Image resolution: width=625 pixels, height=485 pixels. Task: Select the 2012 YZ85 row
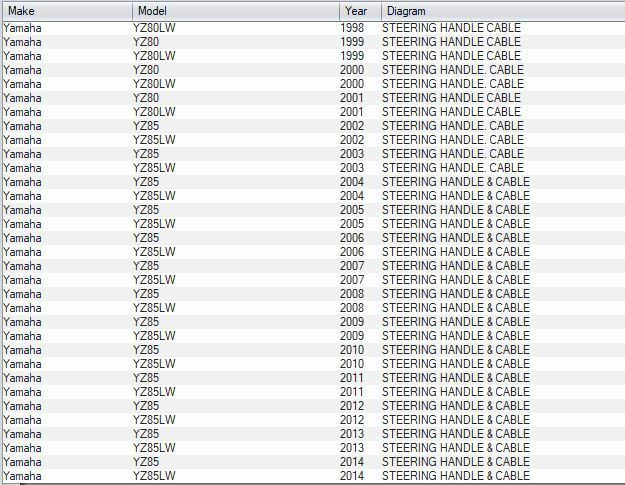coord(314,406)
